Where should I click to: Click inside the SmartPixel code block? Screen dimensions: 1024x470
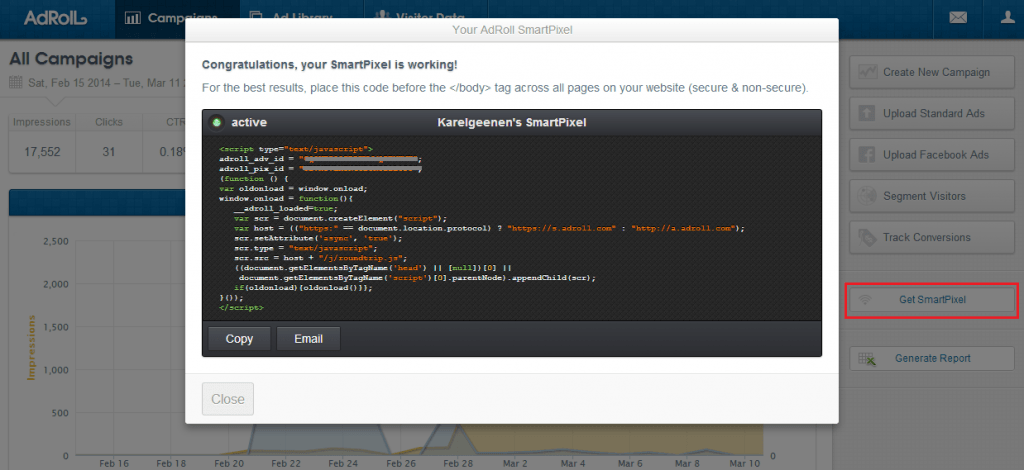click(x=511, y=228)
